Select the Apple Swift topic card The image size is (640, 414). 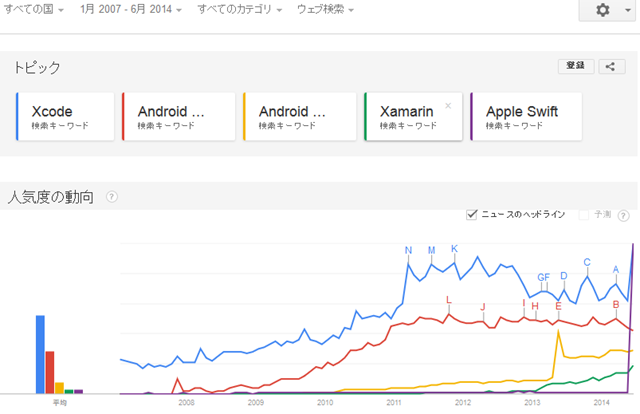coord(526,117)
